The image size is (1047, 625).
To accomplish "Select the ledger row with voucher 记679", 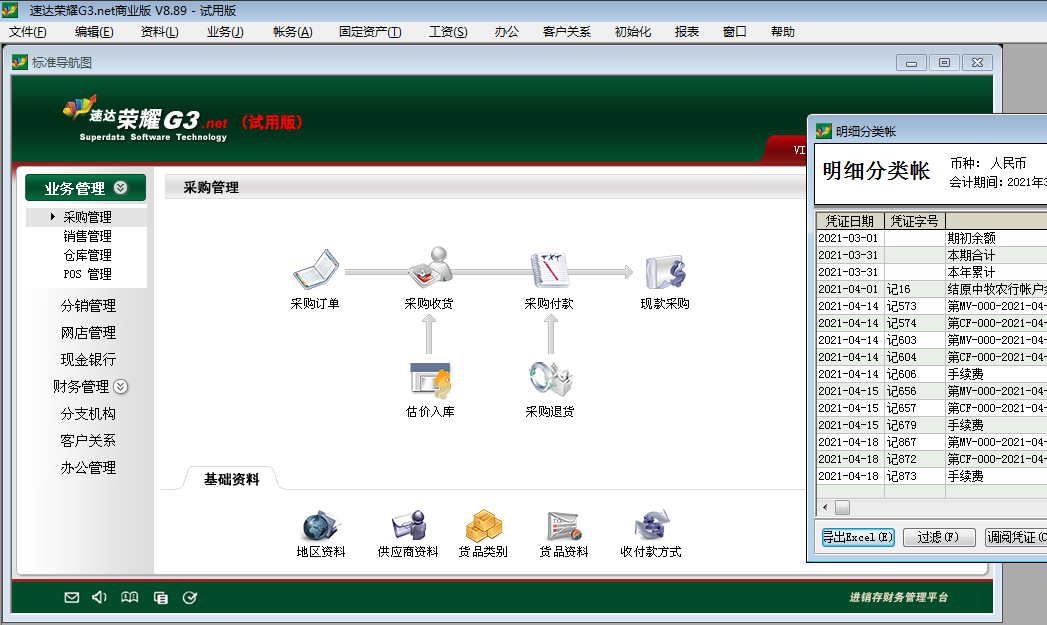I will pos(931,425).
